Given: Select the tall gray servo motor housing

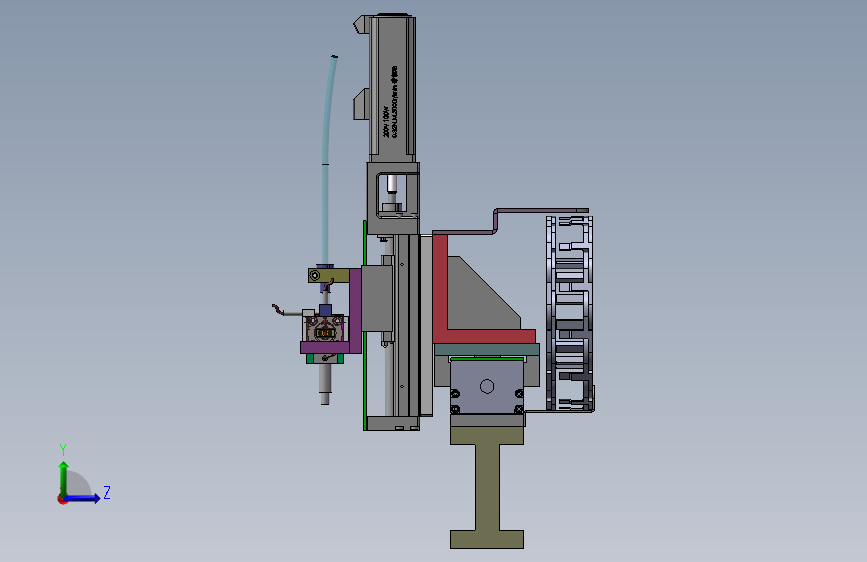Looking at the screenshot, I should 393,89.
